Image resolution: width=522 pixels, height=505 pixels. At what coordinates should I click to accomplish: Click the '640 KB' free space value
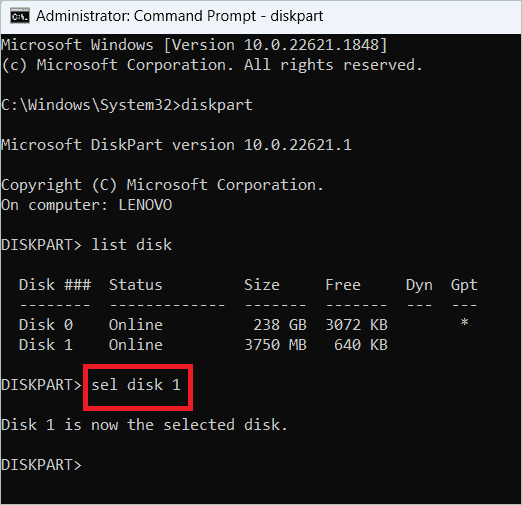[361, 345]
